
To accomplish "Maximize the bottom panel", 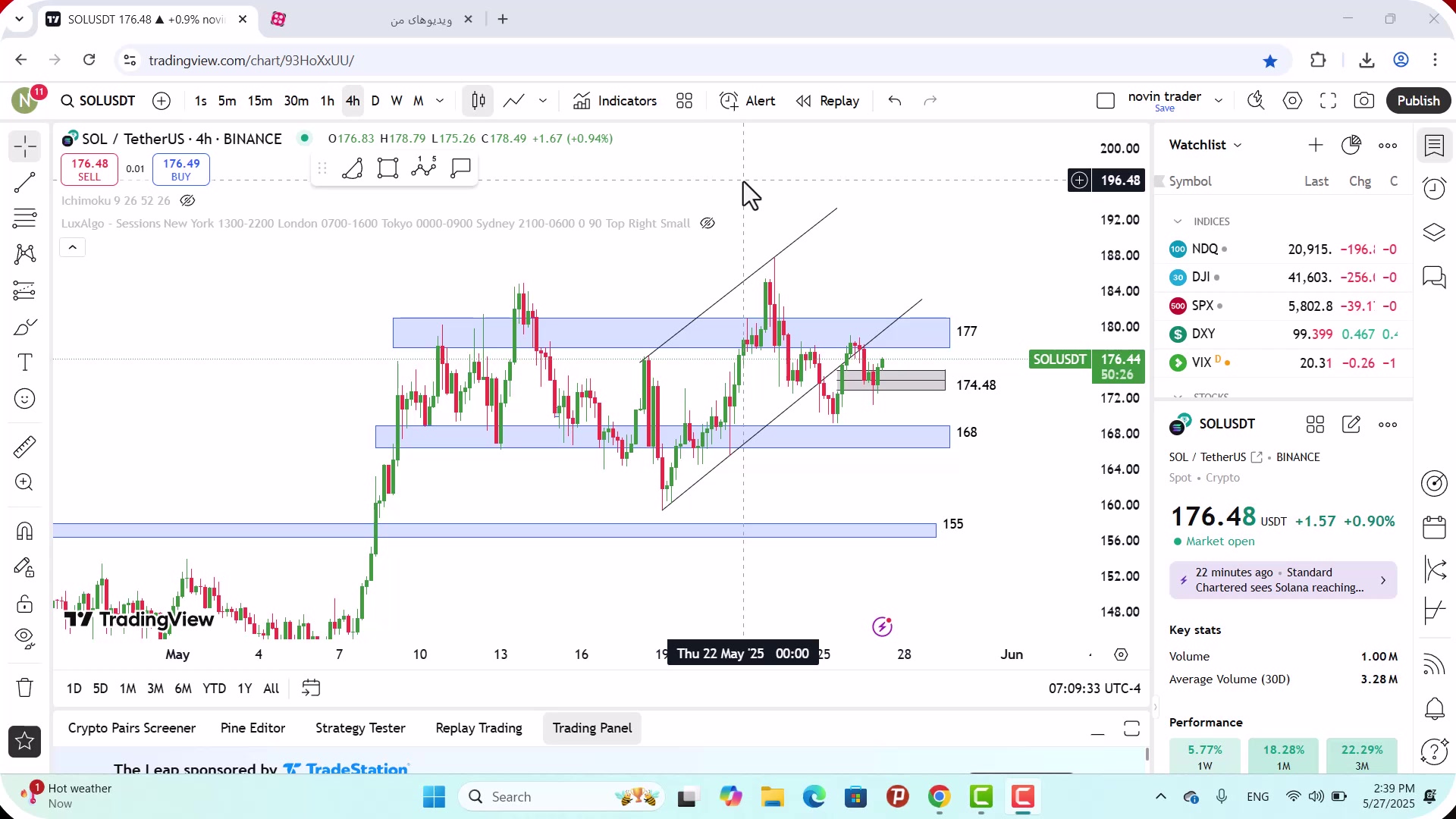I will coord(1131,729).
